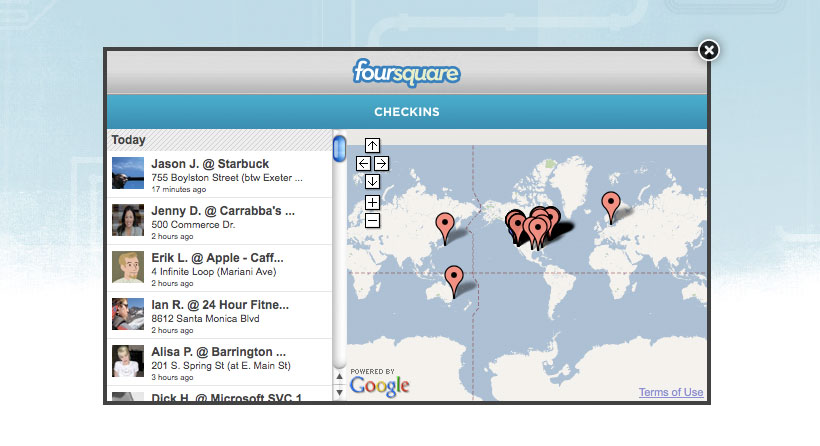Open Ian R. @ 24 Hour Fitne checkin
This screenshot has width=820, height=446.
[219, 316]
